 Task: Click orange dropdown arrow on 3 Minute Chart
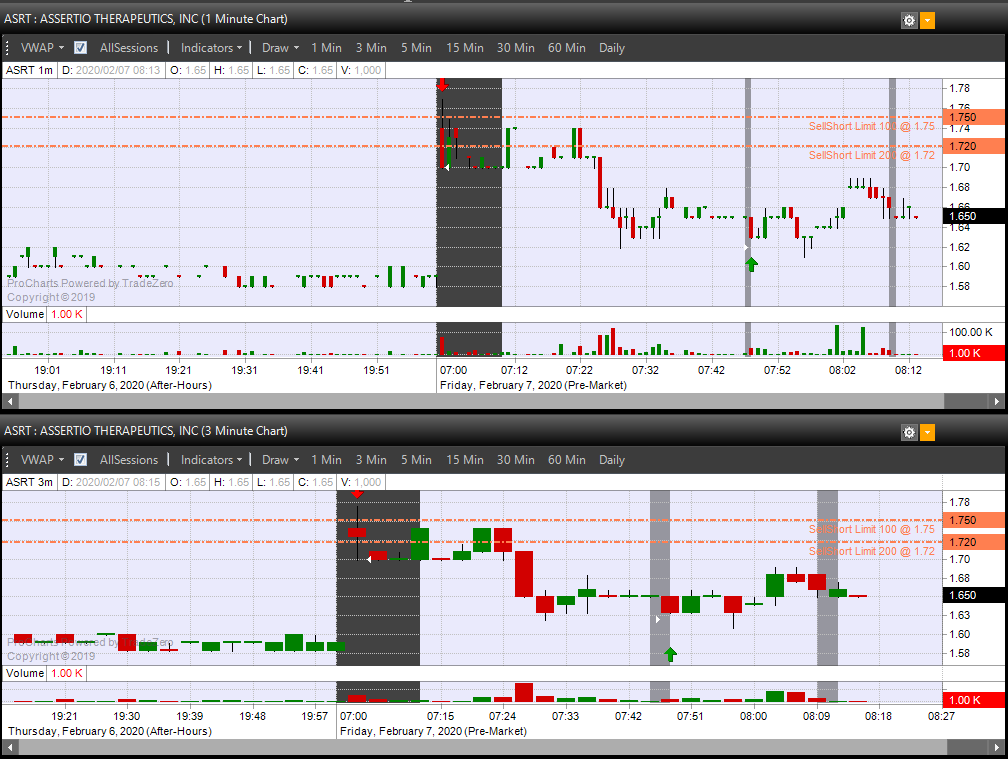(x=927, y=433)
